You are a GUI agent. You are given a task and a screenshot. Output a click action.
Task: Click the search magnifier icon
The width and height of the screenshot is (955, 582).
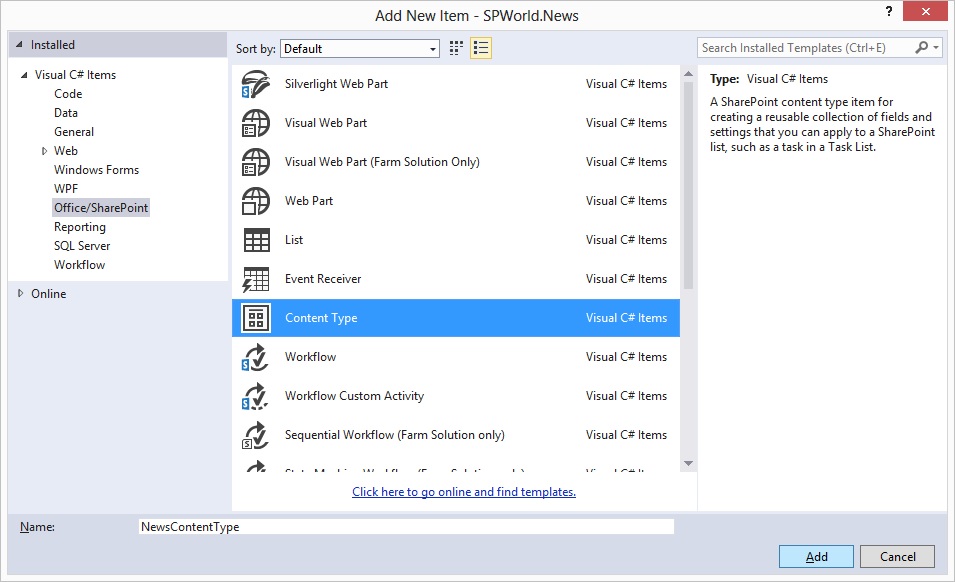[922, 47]
